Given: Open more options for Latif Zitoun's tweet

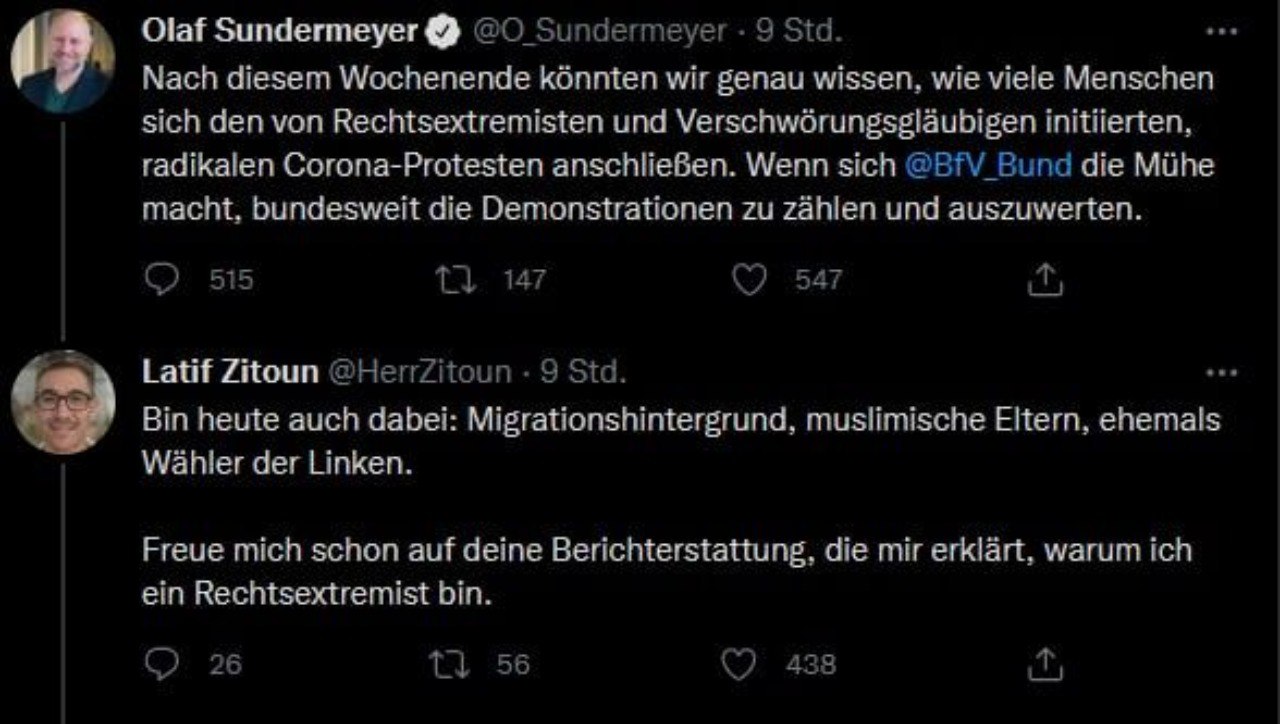Looking at the screenshot, I should coord(1222,373).
